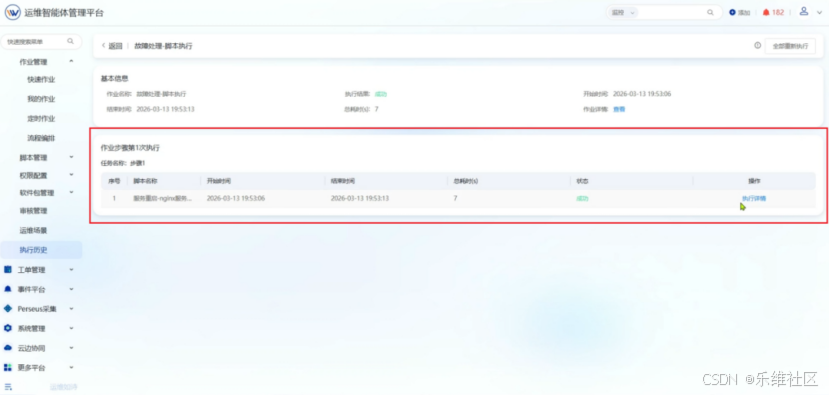Open 执行详情 for the nginx script row
The height and width of the screenshot is (395, 830).
[x=754, y=199]
